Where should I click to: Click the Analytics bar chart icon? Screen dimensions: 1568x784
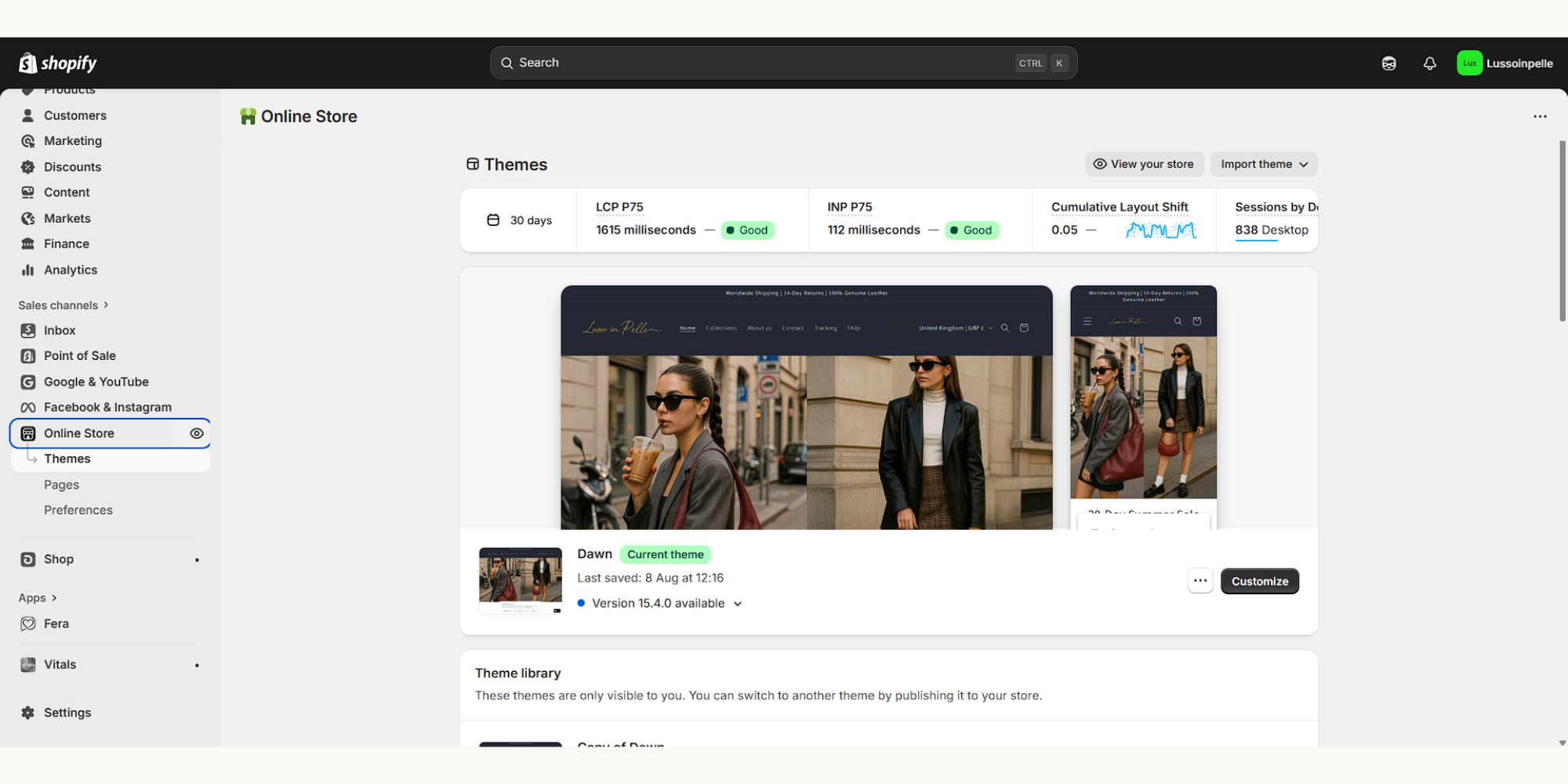28,270
